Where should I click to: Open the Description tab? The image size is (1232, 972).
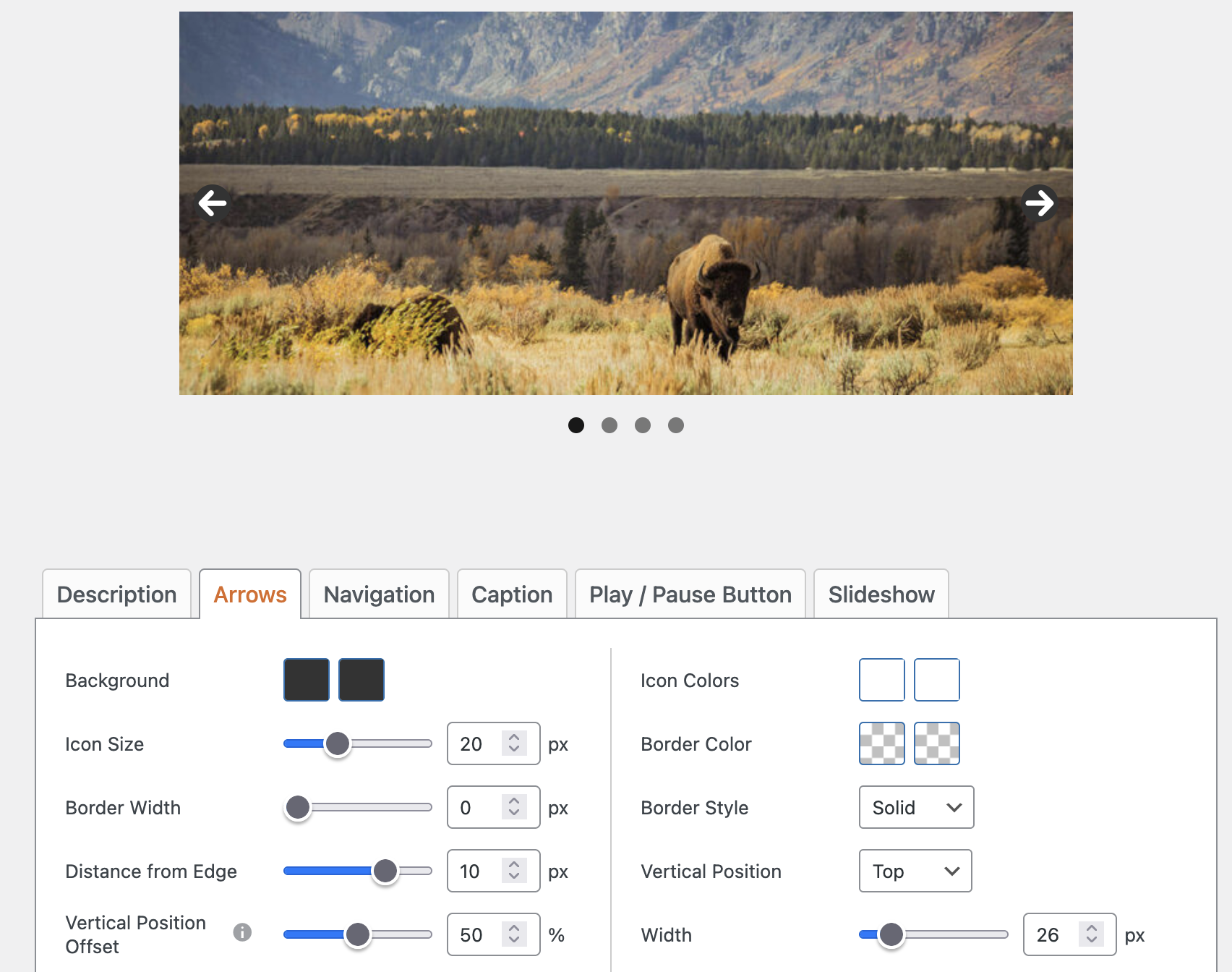(x=117, y=594)
